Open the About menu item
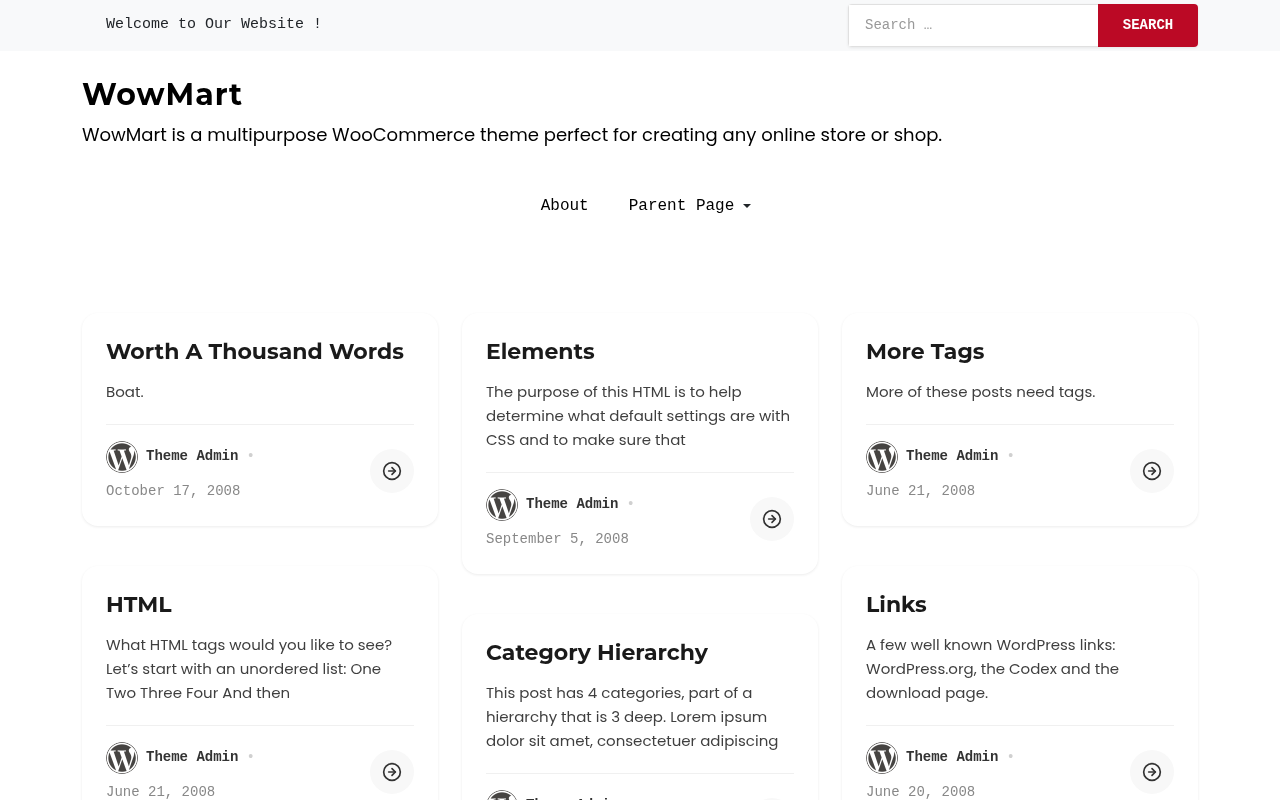Screen dimensions: 1280x800 (x=565, y=206)
